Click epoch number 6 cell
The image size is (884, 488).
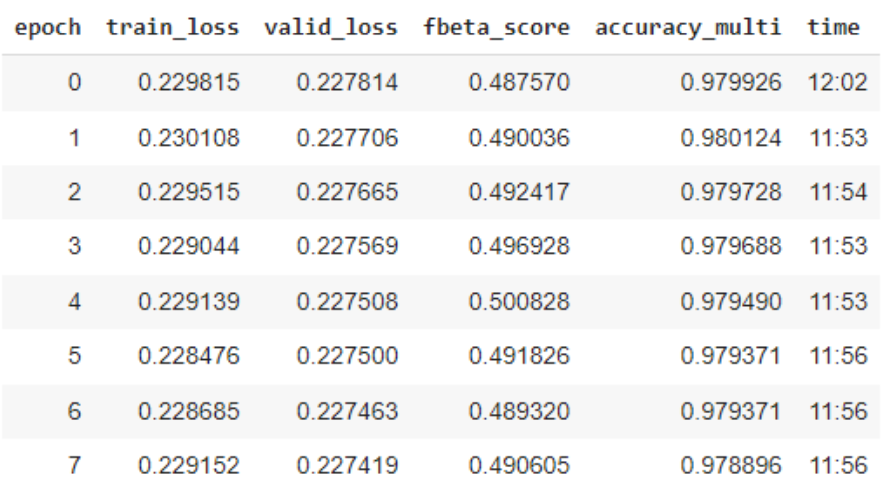[x=74, y=411]
